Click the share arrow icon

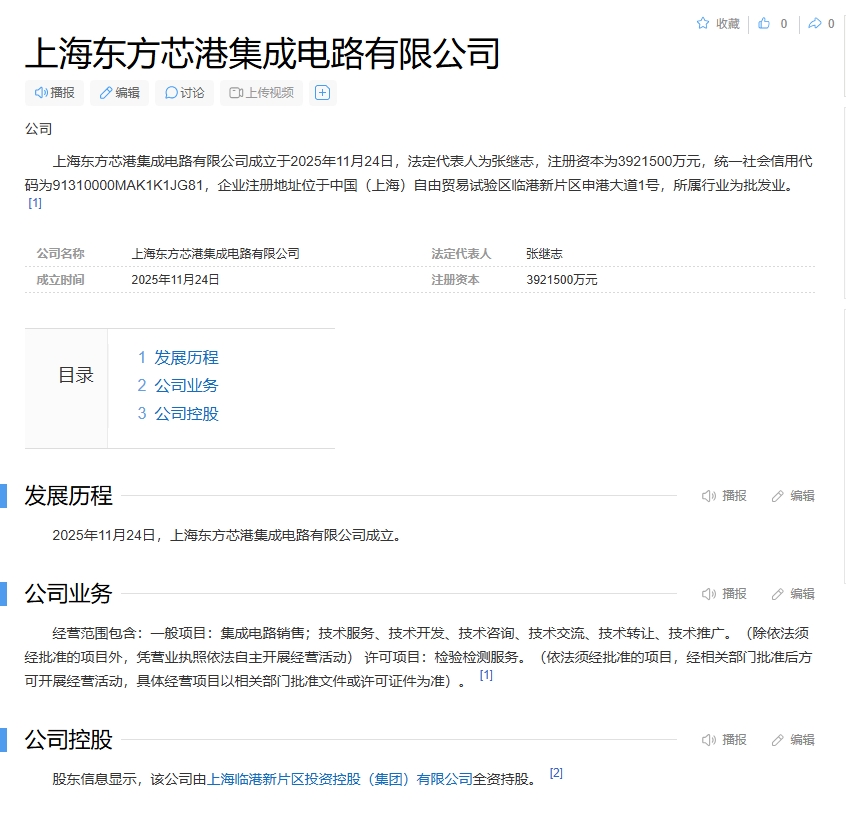815,24
